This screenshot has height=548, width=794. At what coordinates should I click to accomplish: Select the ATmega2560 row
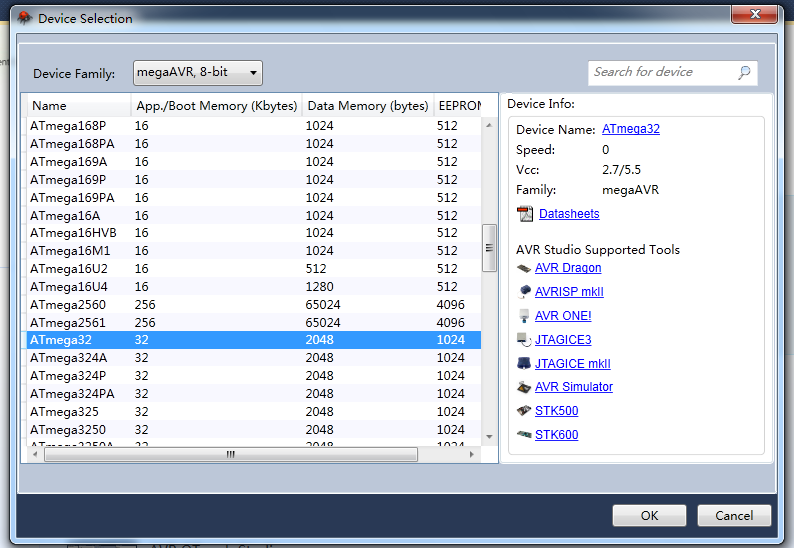click(x=253, y=305)
